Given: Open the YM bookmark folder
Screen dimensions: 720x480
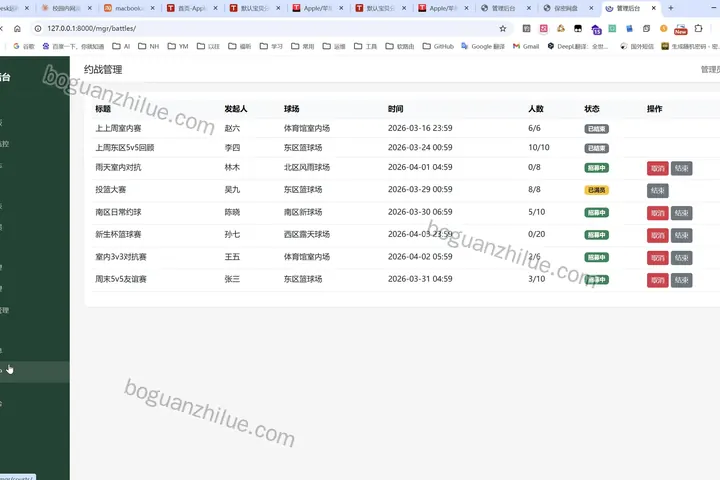Looking at the screenshot, I should (178, 46).
